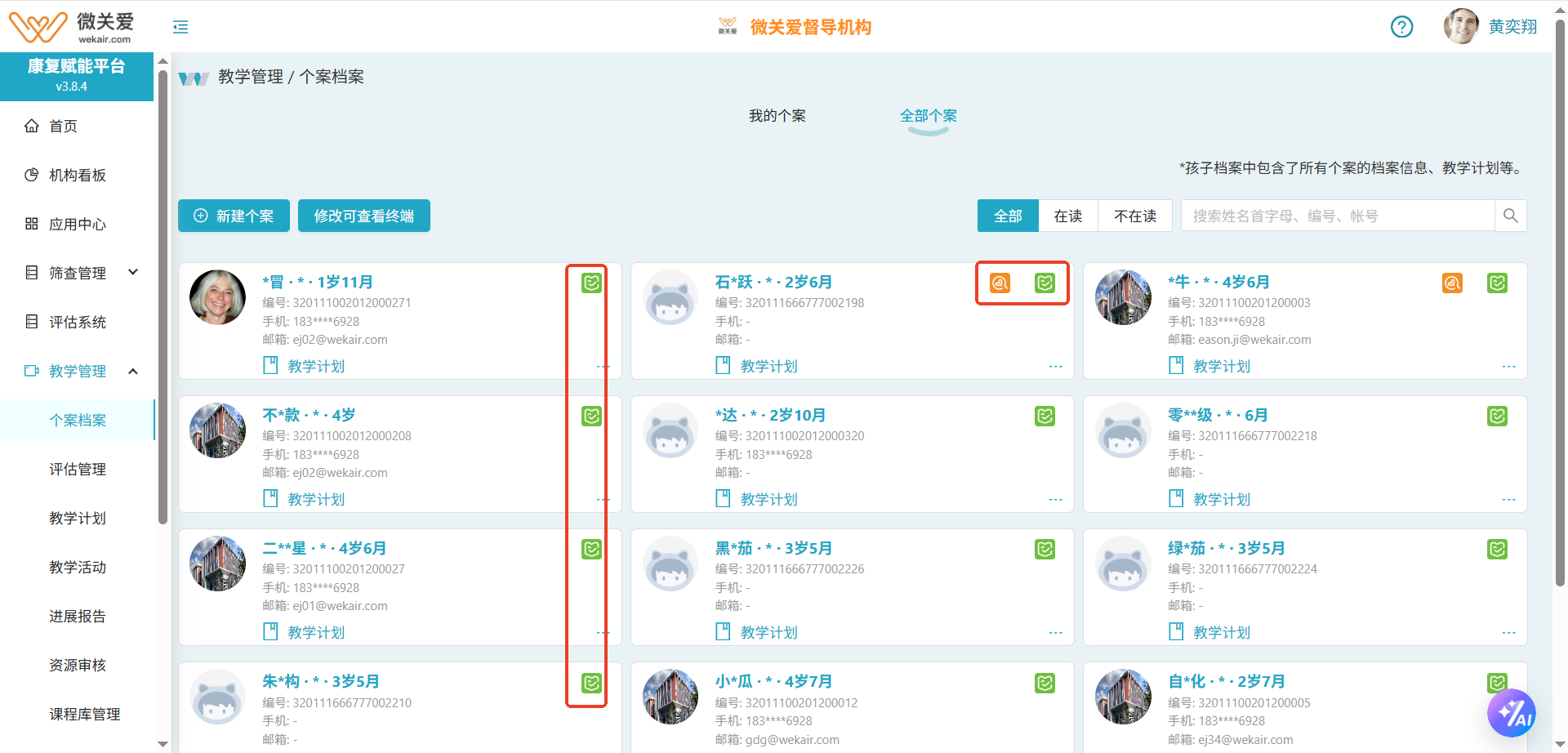Open the floating AI assistant icon
Viewport: 1568px width, 753px height.
tap(1512, 712)
